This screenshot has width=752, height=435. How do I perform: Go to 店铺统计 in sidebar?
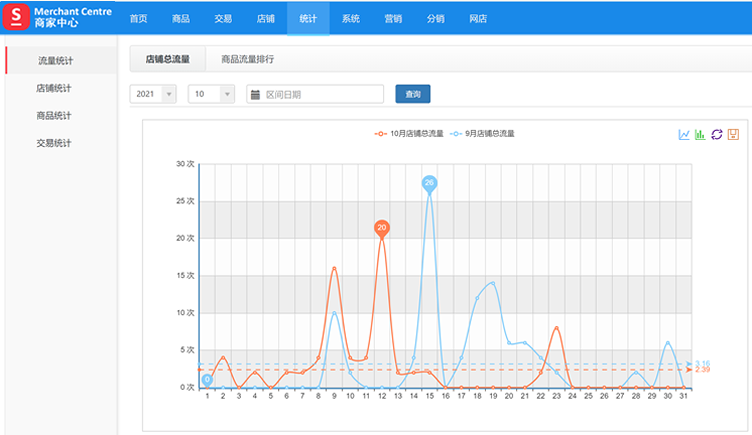pos(53,88)
